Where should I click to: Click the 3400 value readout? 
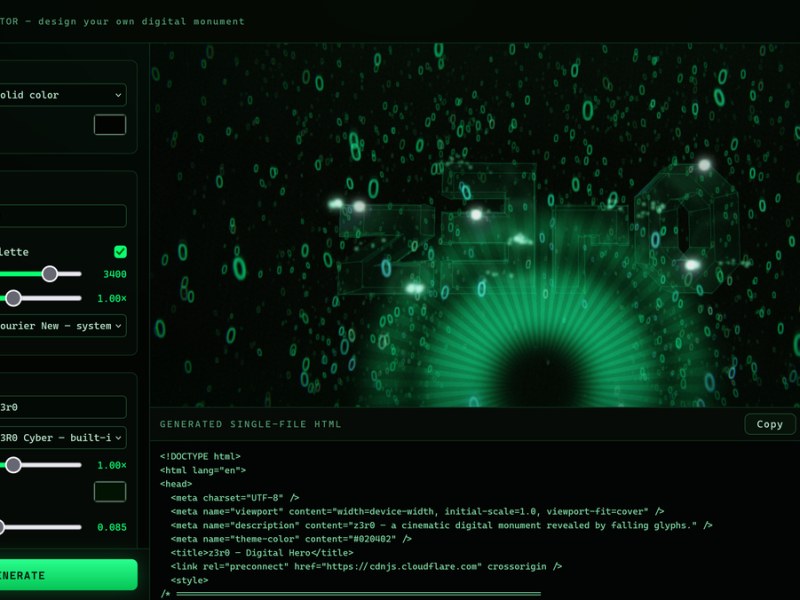point(115,274)
